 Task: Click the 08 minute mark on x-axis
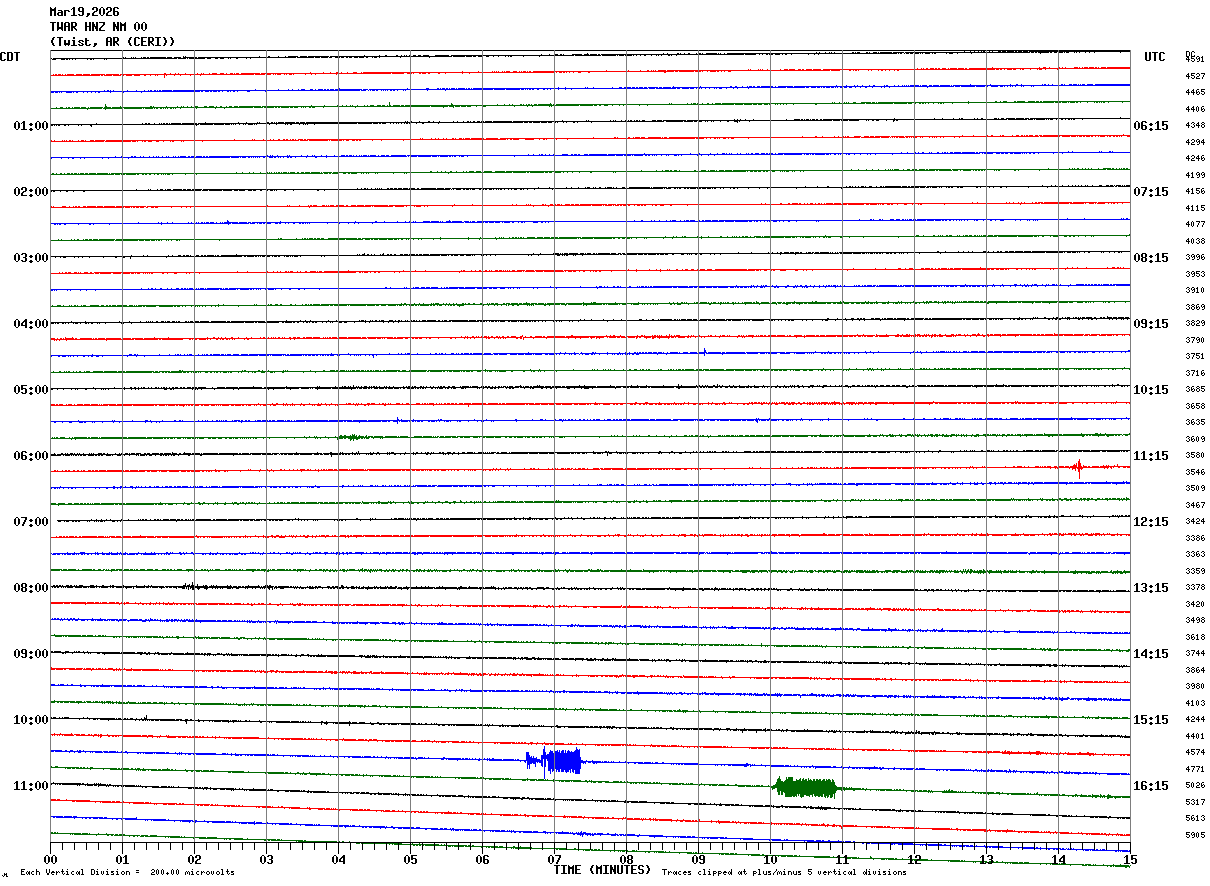click(627, 860)
